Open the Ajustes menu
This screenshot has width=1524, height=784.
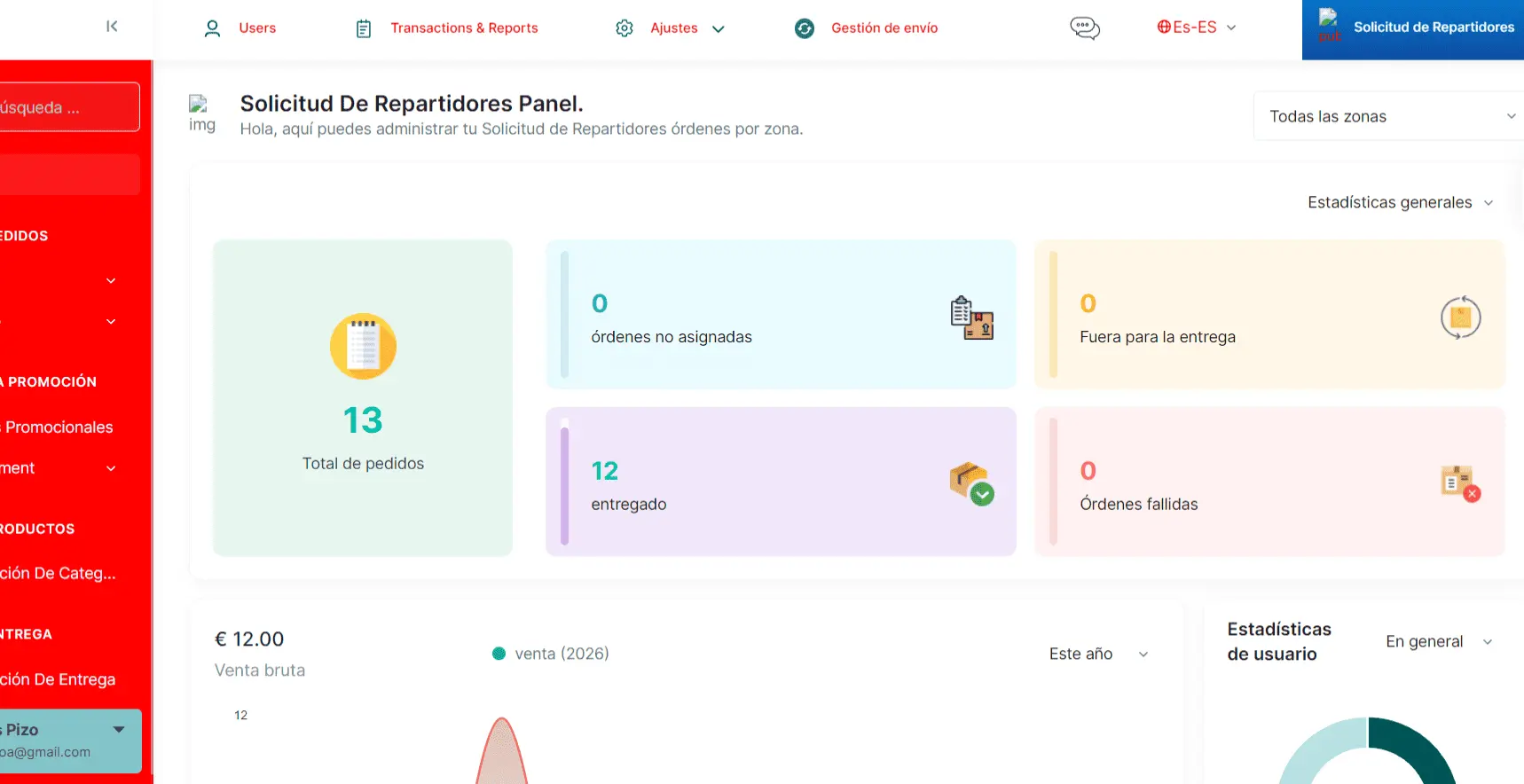(x=687, y=28)
